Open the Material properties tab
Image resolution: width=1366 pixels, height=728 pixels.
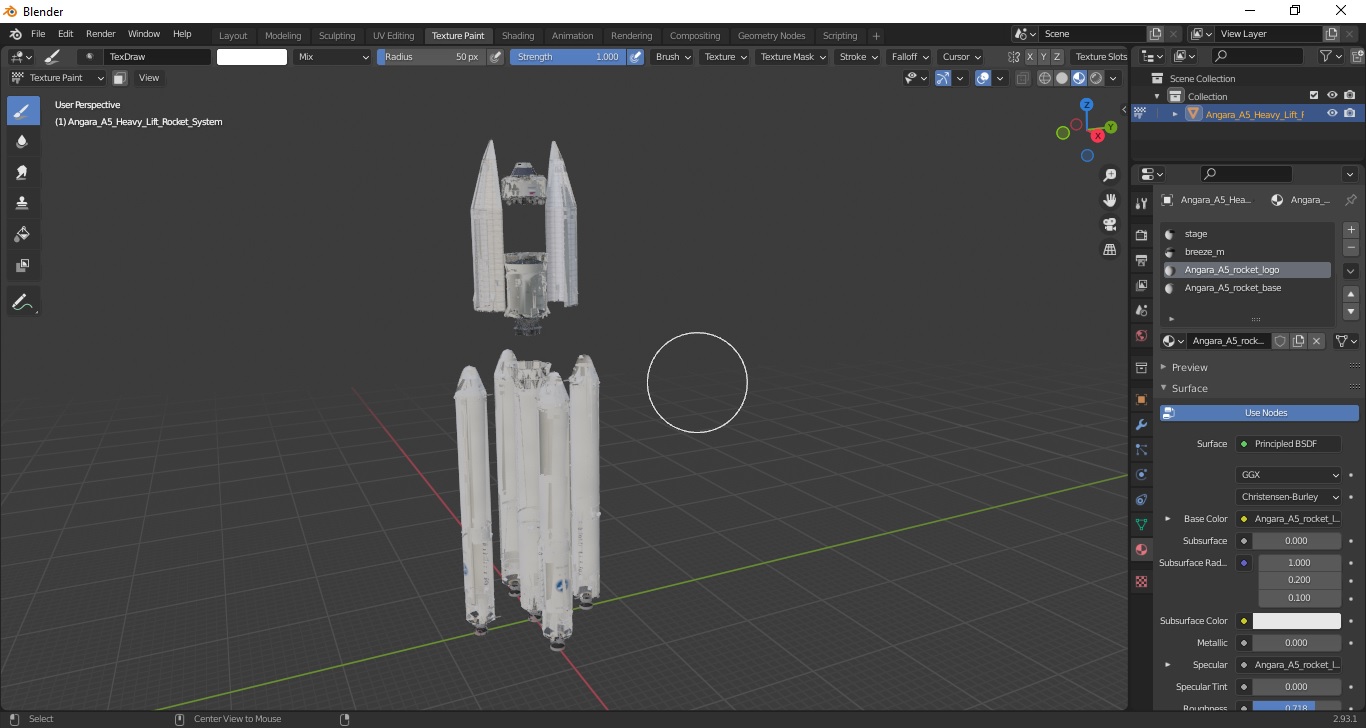point(1141,549)
